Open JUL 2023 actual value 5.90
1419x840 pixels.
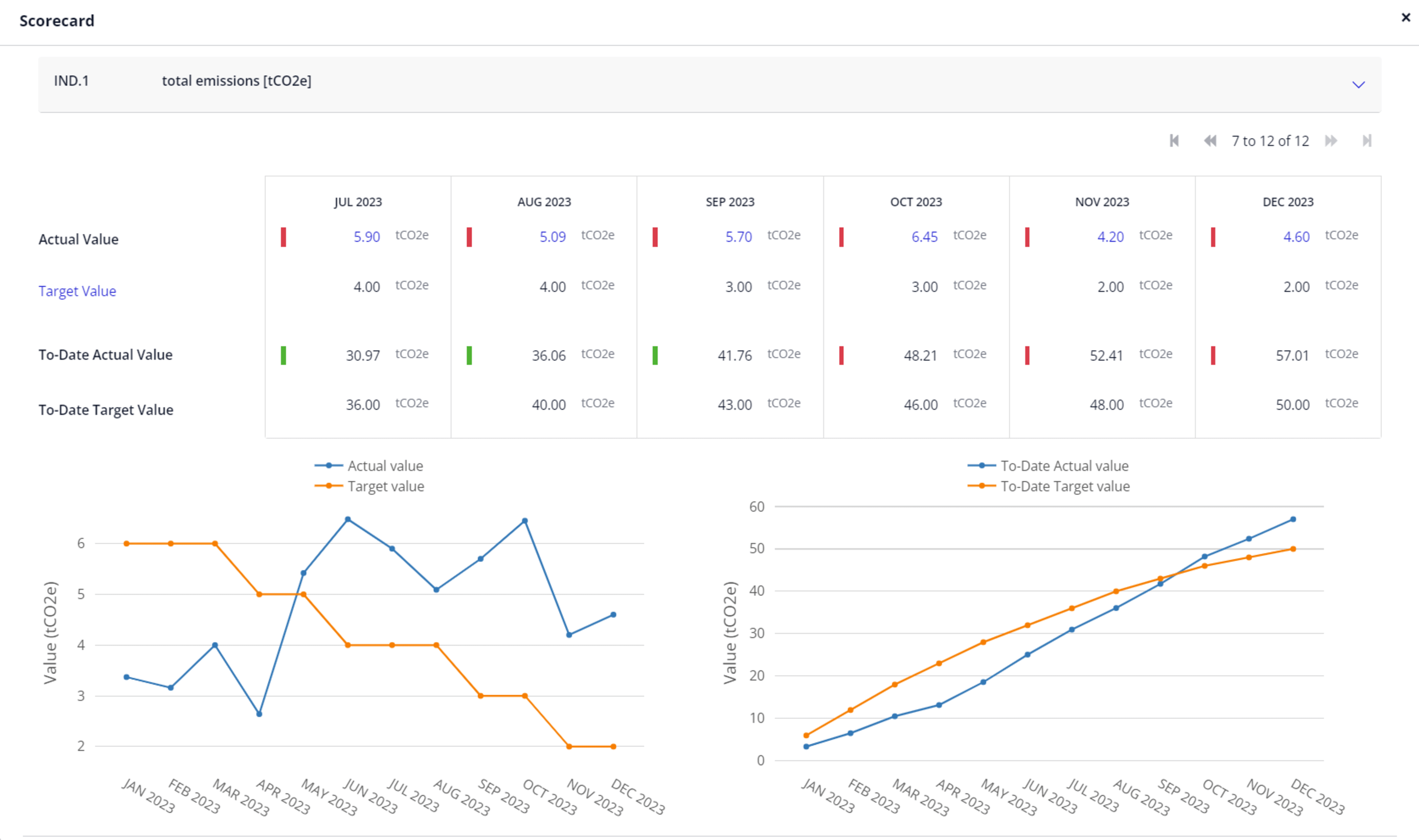[367, 237]
